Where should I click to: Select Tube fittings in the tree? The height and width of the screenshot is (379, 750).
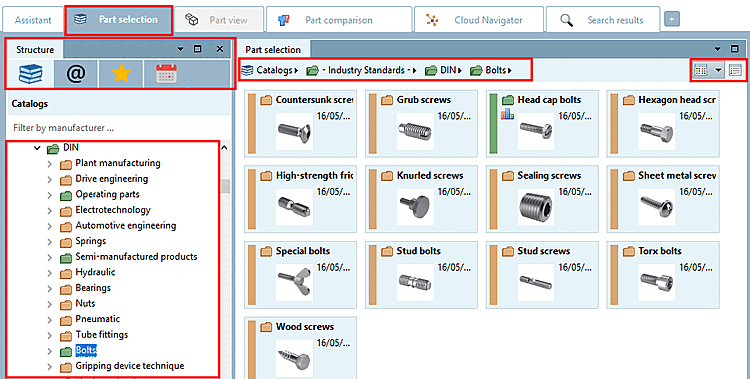tap(101, 334)
